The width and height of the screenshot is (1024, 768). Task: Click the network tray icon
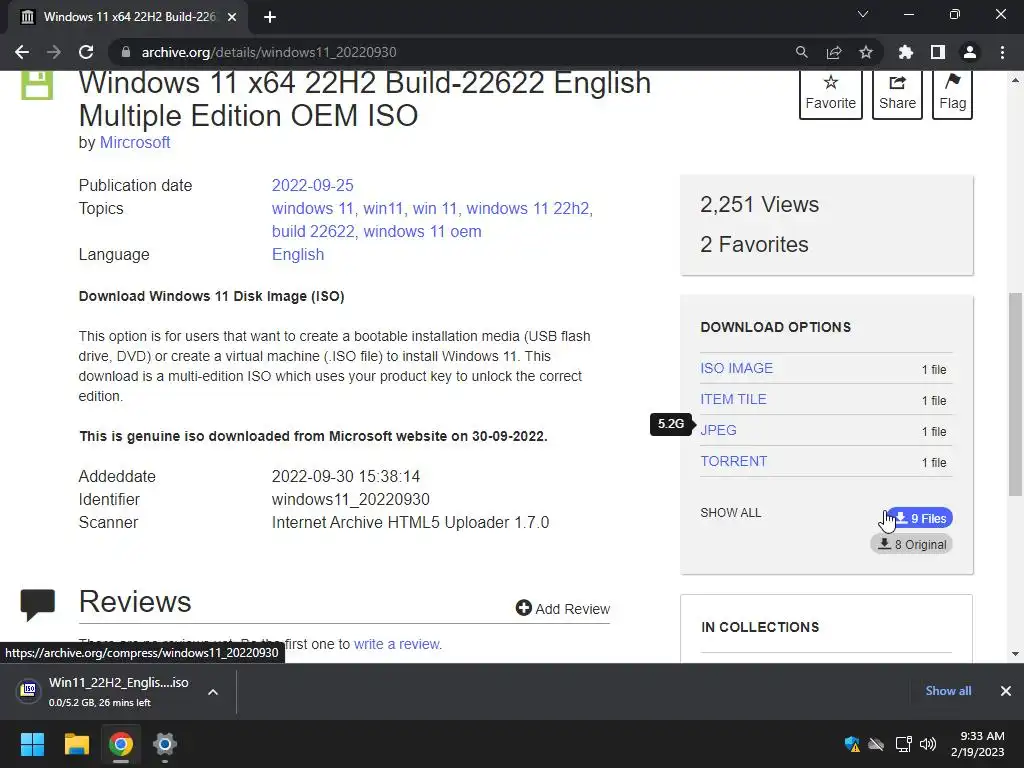point(903,744)
